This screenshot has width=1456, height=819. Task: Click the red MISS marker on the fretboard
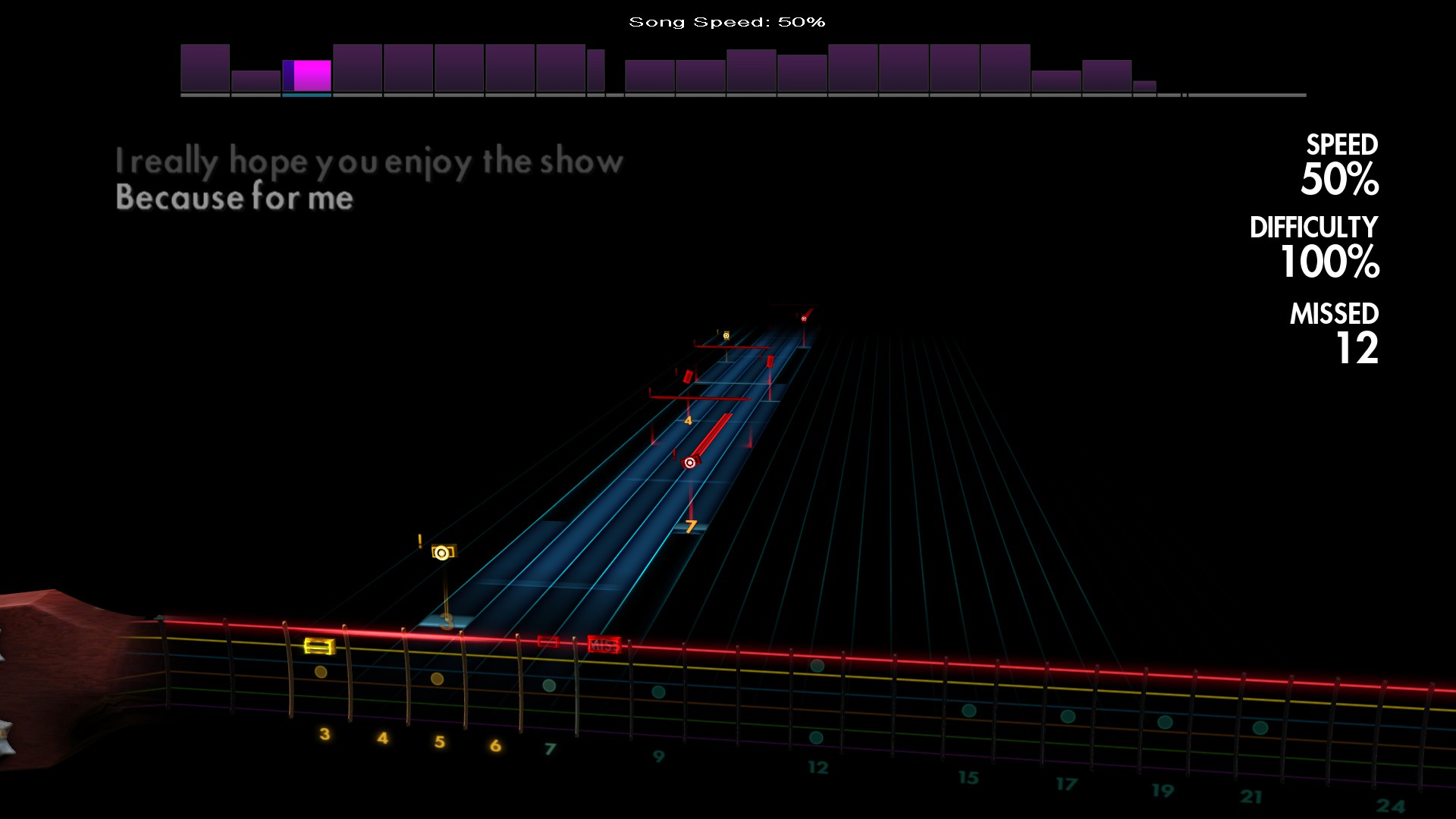(x=604, y=645)
